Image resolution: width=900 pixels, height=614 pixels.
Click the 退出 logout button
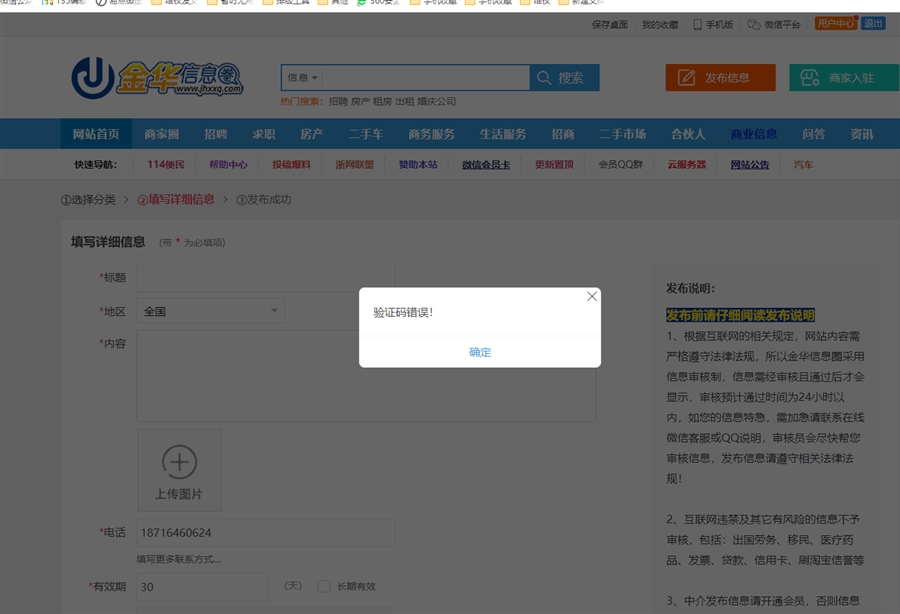tap(873, 24)
